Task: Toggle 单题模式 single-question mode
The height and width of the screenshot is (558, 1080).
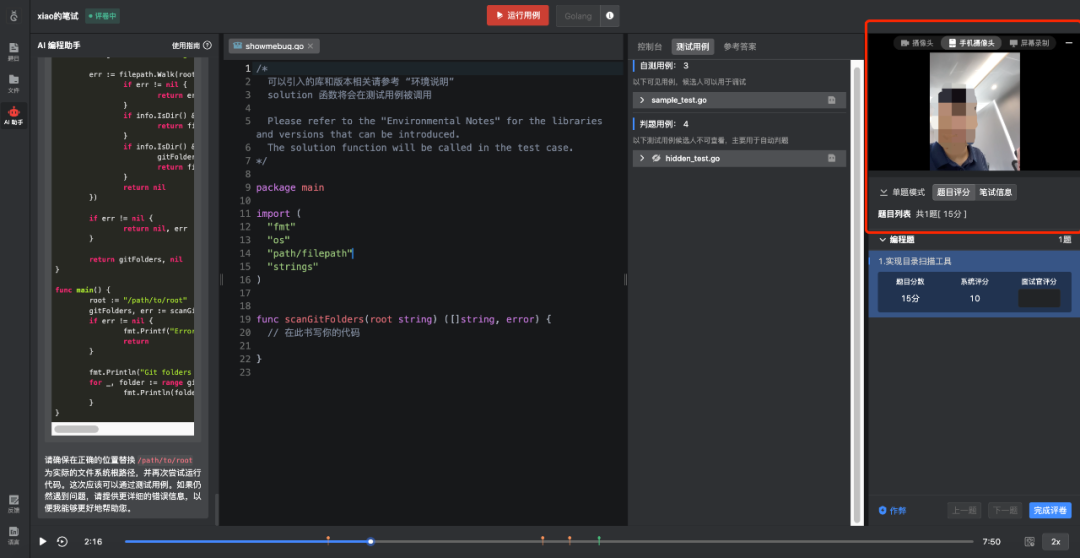Action: point(902,192)
